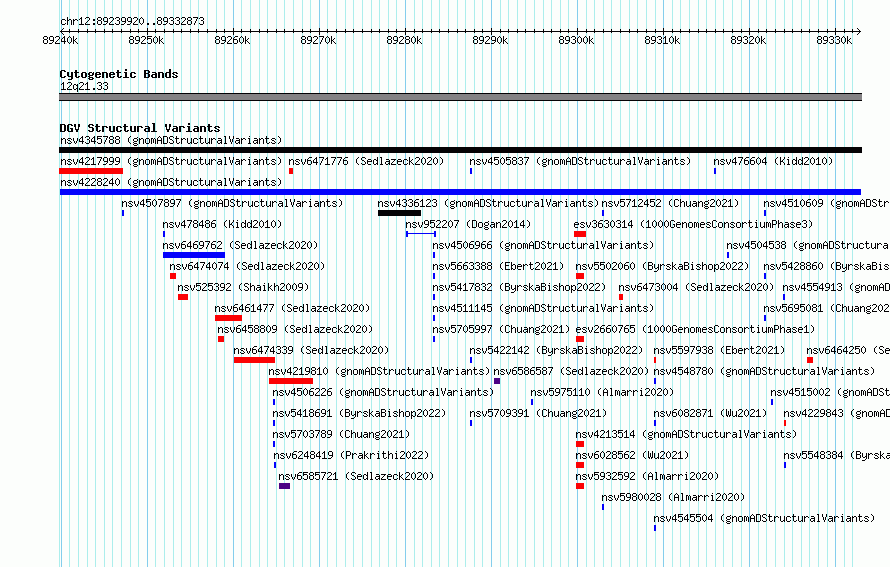
Task: Click the nsv525392 red variant marker
Action: point(183,297)
